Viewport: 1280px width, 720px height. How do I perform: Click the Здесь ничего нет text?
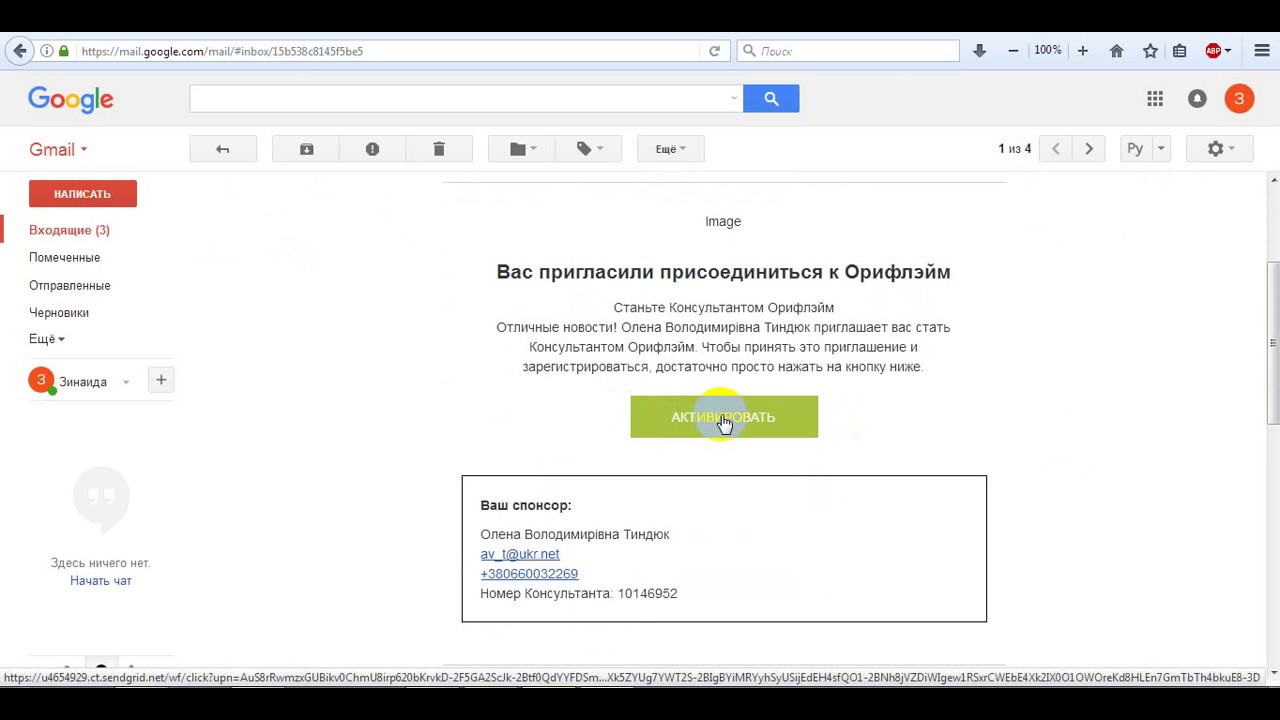[x=100, y=563]
